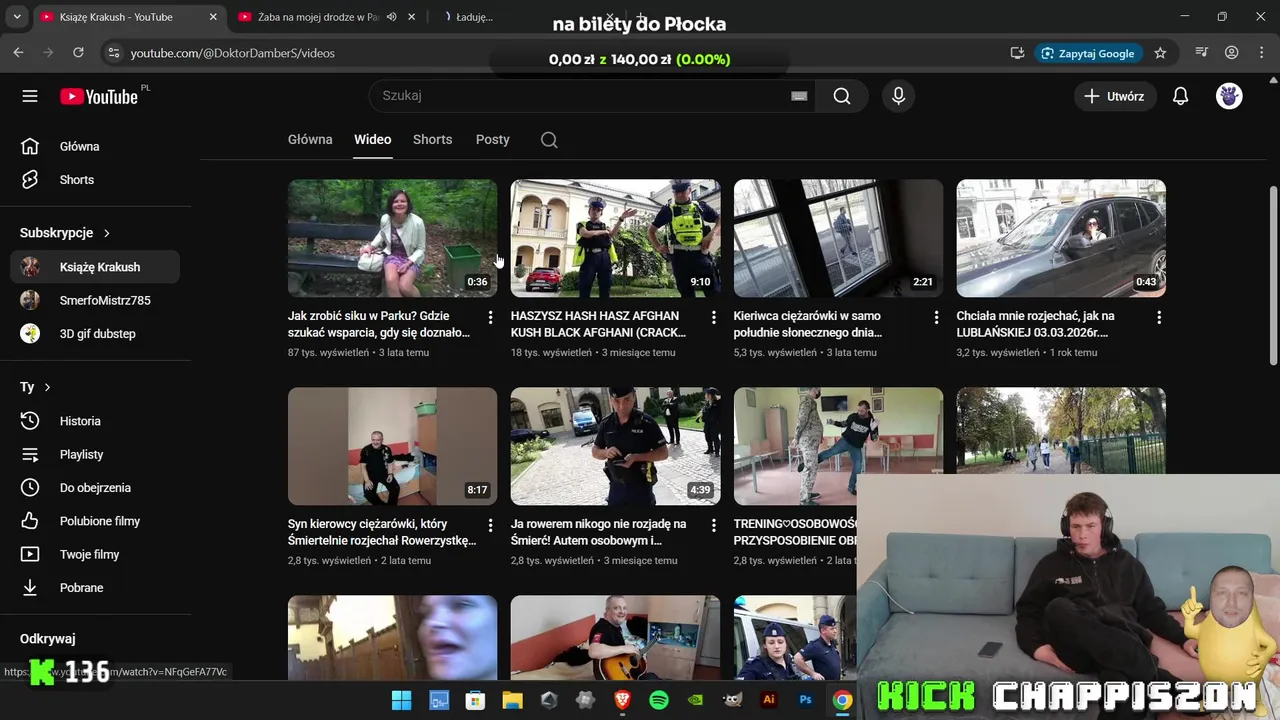Open the notifications bell
The image size is (1280, 720).
tap(1181, 96)
